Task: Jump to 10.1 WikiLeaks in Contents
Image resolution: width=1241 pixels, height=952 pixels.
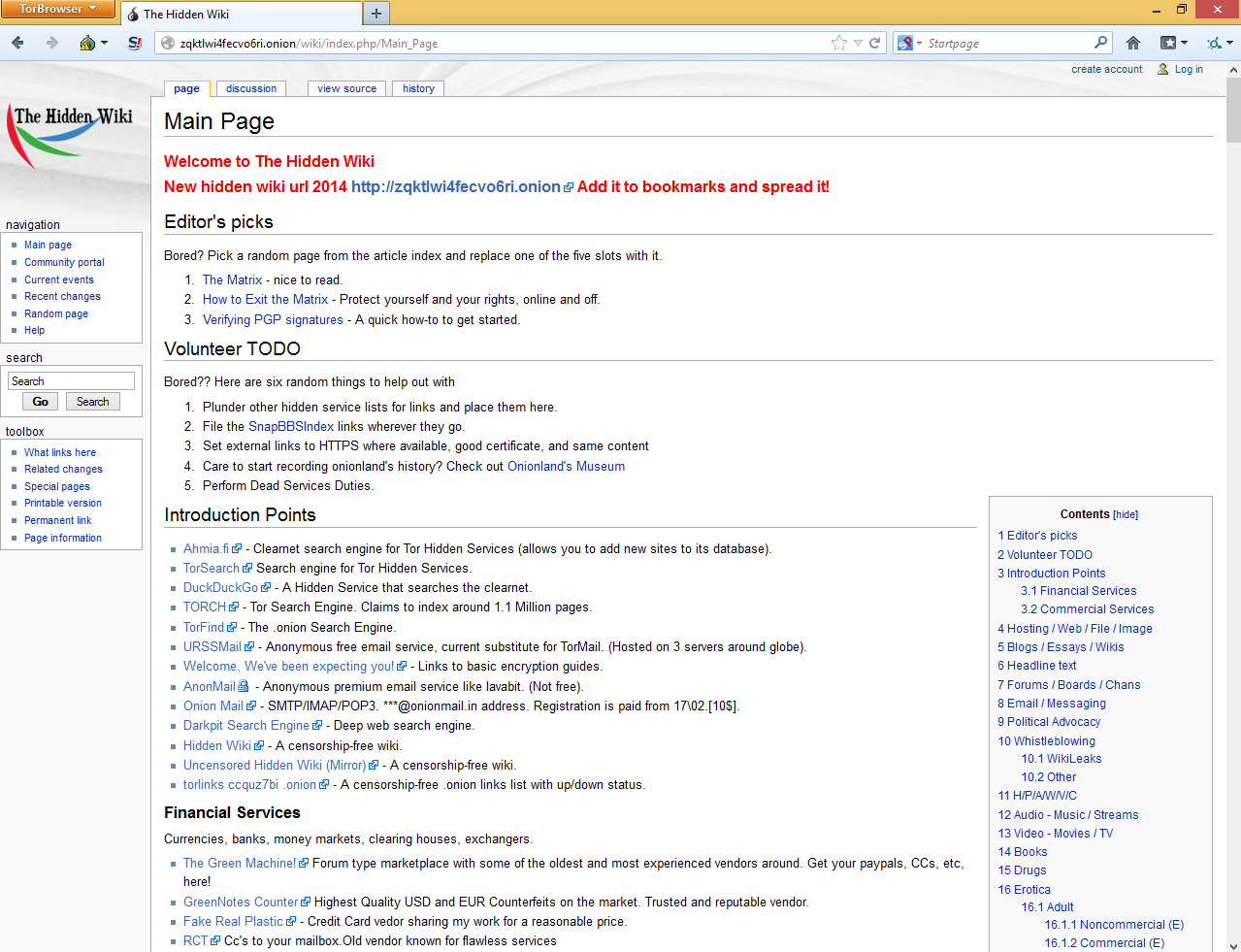Action: [1061, 758]
